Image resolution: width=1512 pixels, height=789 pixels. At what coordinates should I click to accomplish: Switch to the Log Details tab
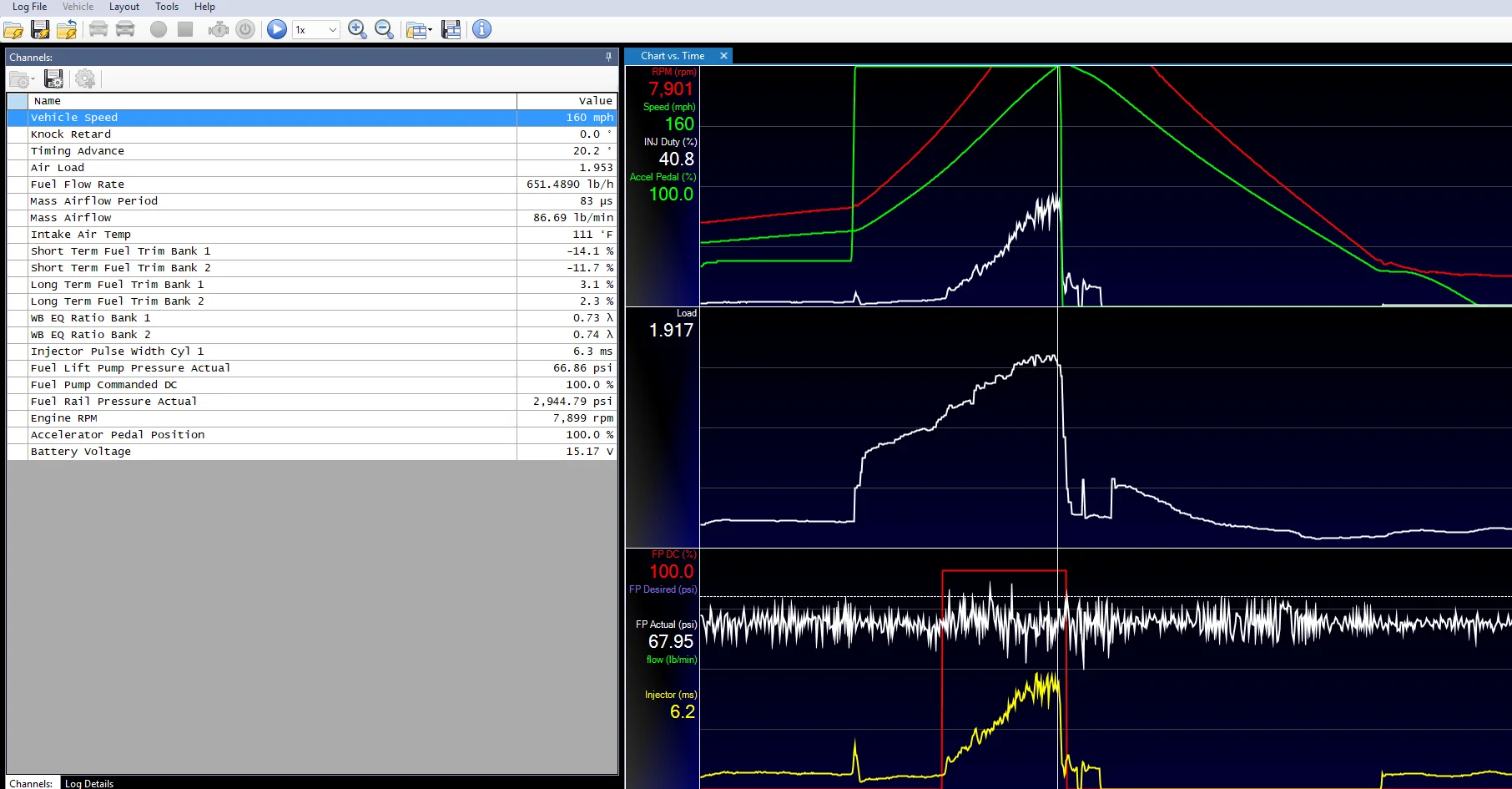tap(89, 783)
